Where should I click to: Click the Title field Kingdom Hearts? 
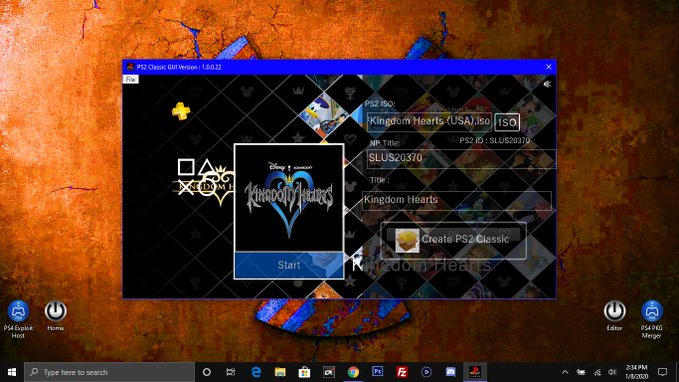[456, 201]
